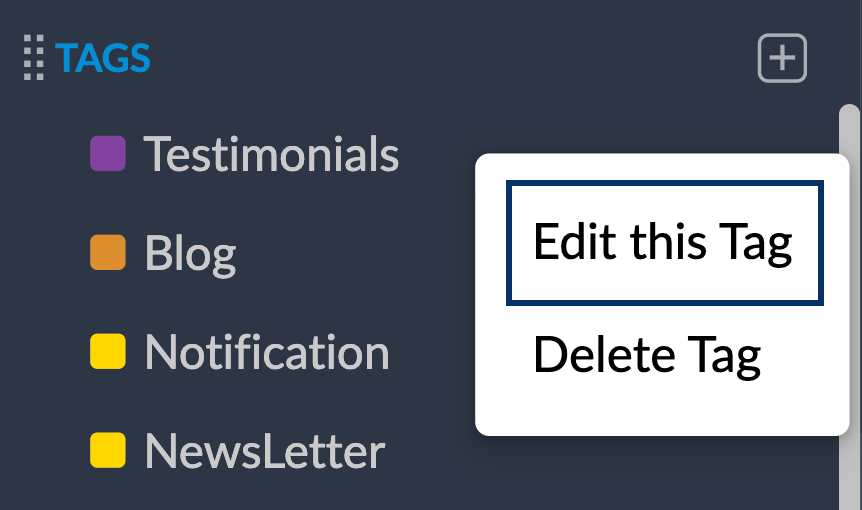Image resolution: width=862 pixels, height=510 pixels.
Task: Open the Testimonials tag
Action: [x=271, y=154]
